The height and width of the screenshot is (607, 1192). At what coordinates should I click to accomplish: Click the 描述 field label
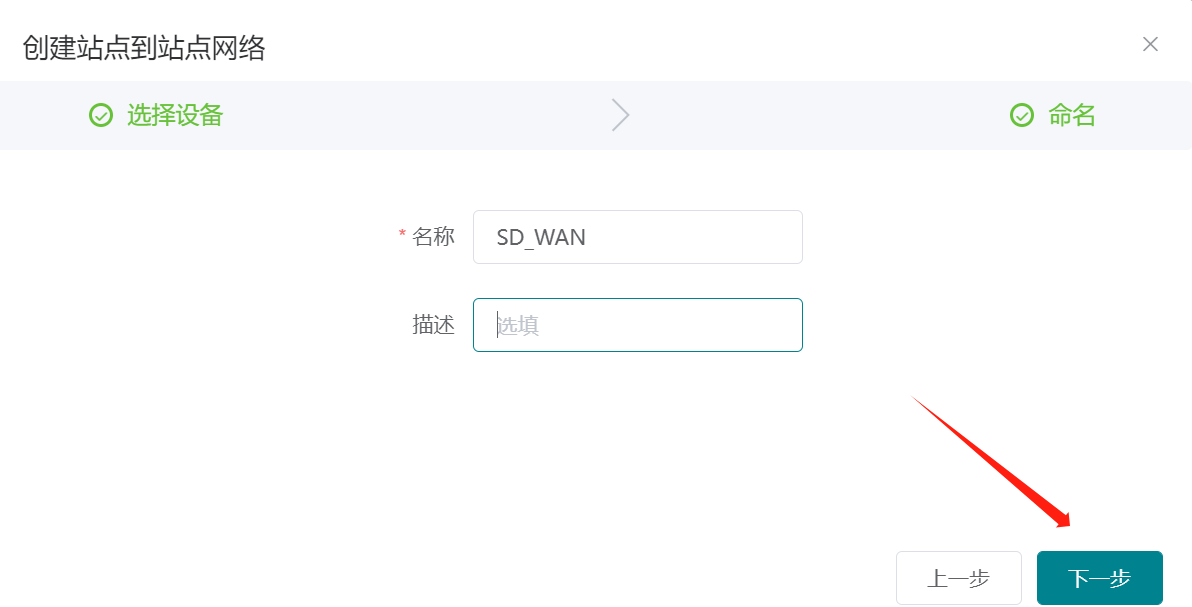pos(433,325)
